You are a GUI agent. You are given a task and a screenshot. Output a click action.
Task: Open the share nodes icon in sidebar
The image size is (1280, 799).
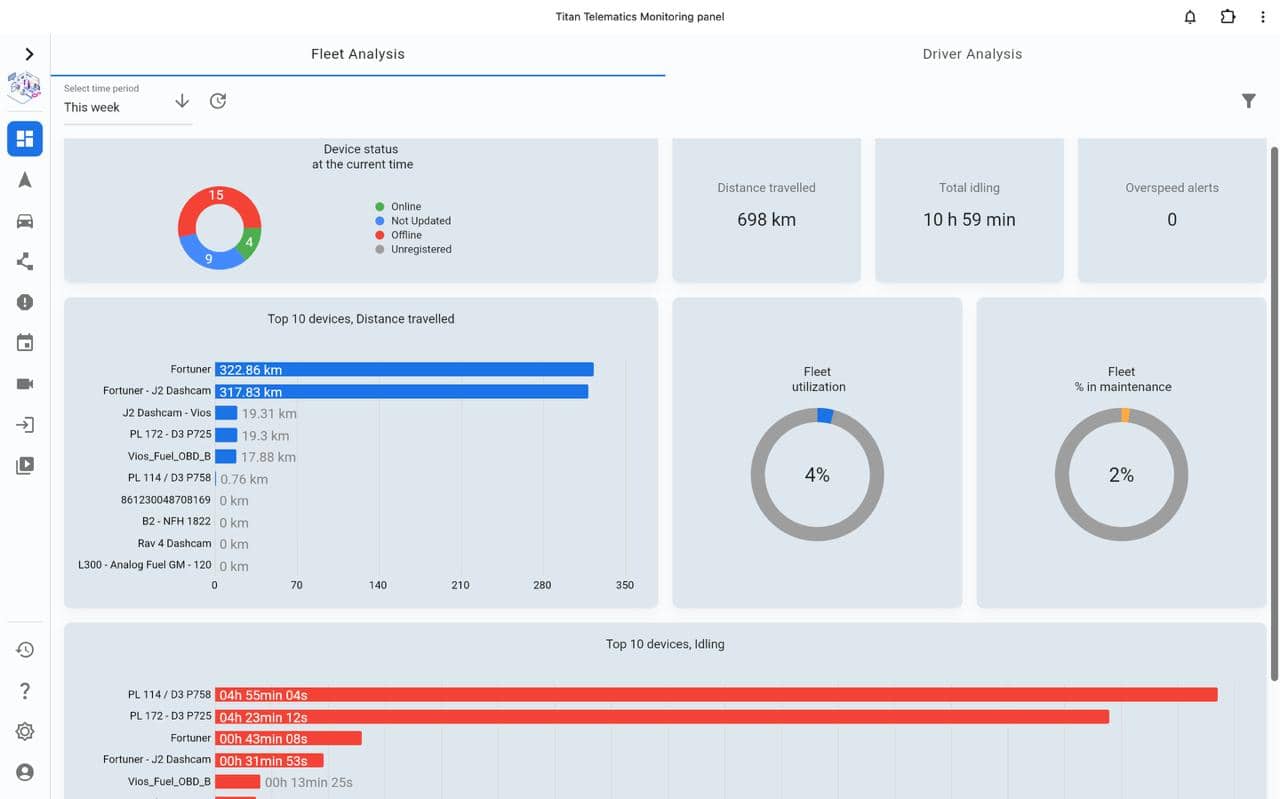(25, 262)
